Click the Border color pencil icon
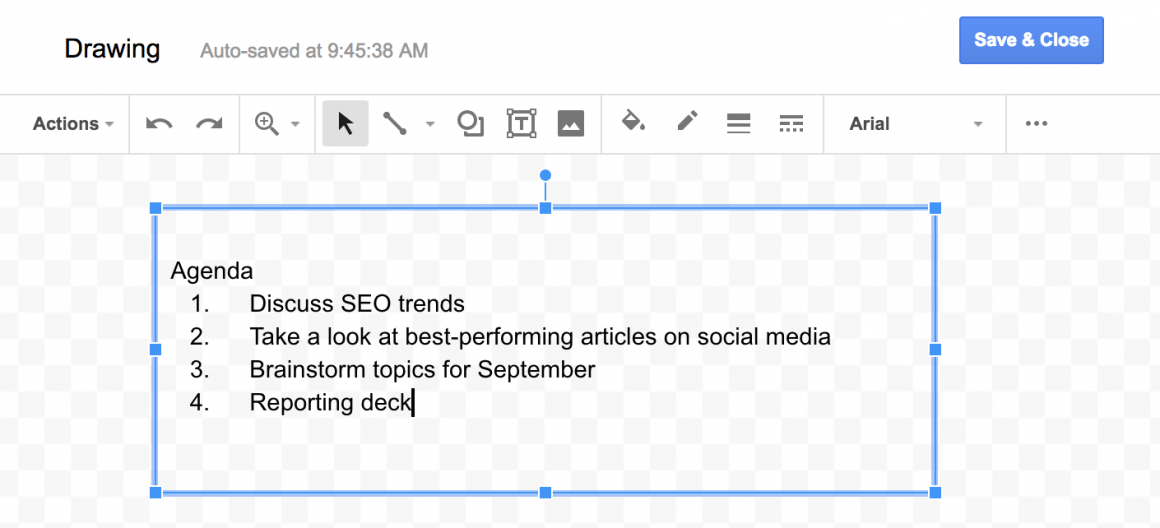Image resolution: width=1160 pixels, height=528 pixels. [x=687, y=122]
